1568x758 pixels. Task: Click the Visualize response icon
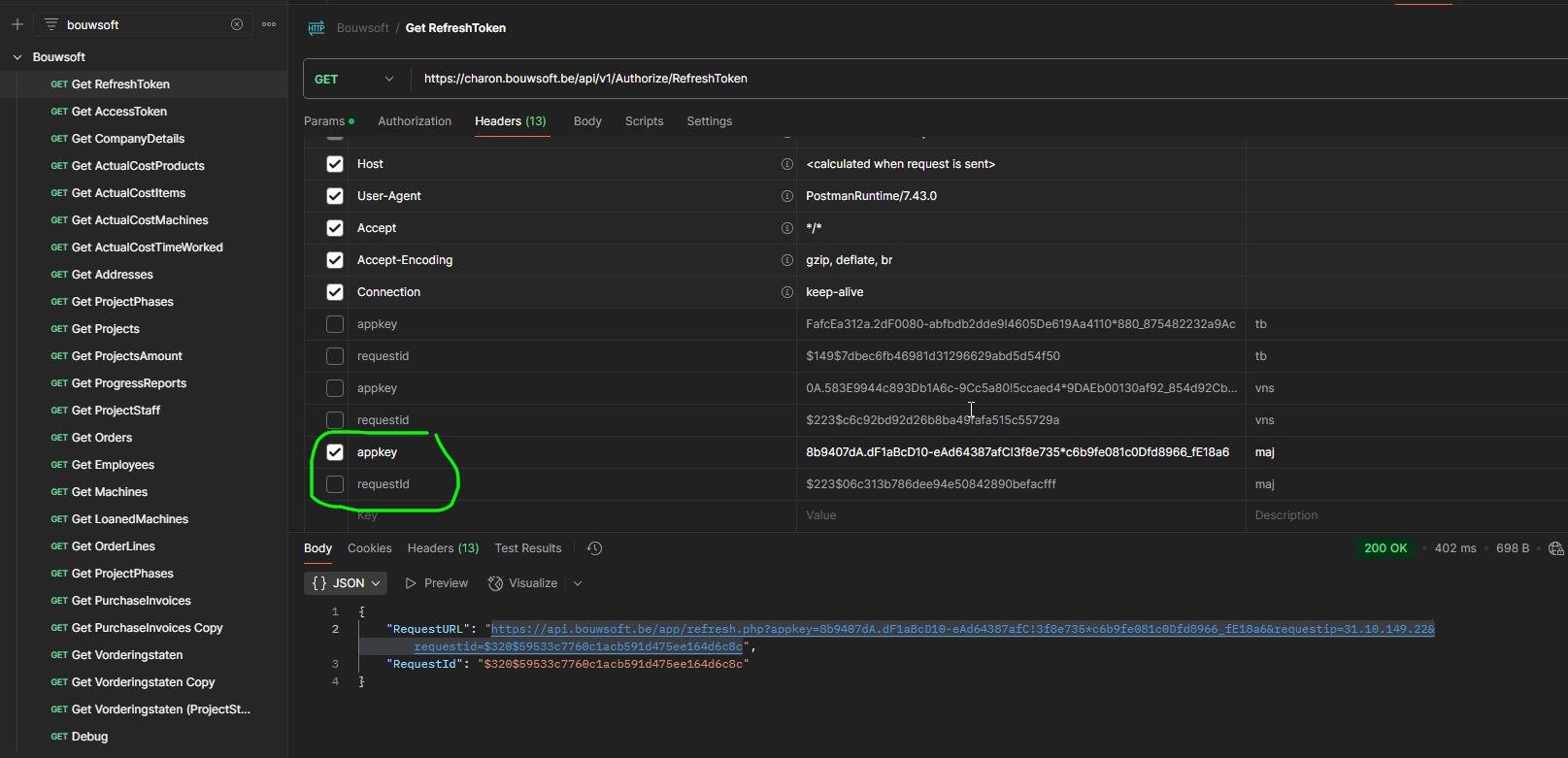pyautogui.click(x=495, y=583)
